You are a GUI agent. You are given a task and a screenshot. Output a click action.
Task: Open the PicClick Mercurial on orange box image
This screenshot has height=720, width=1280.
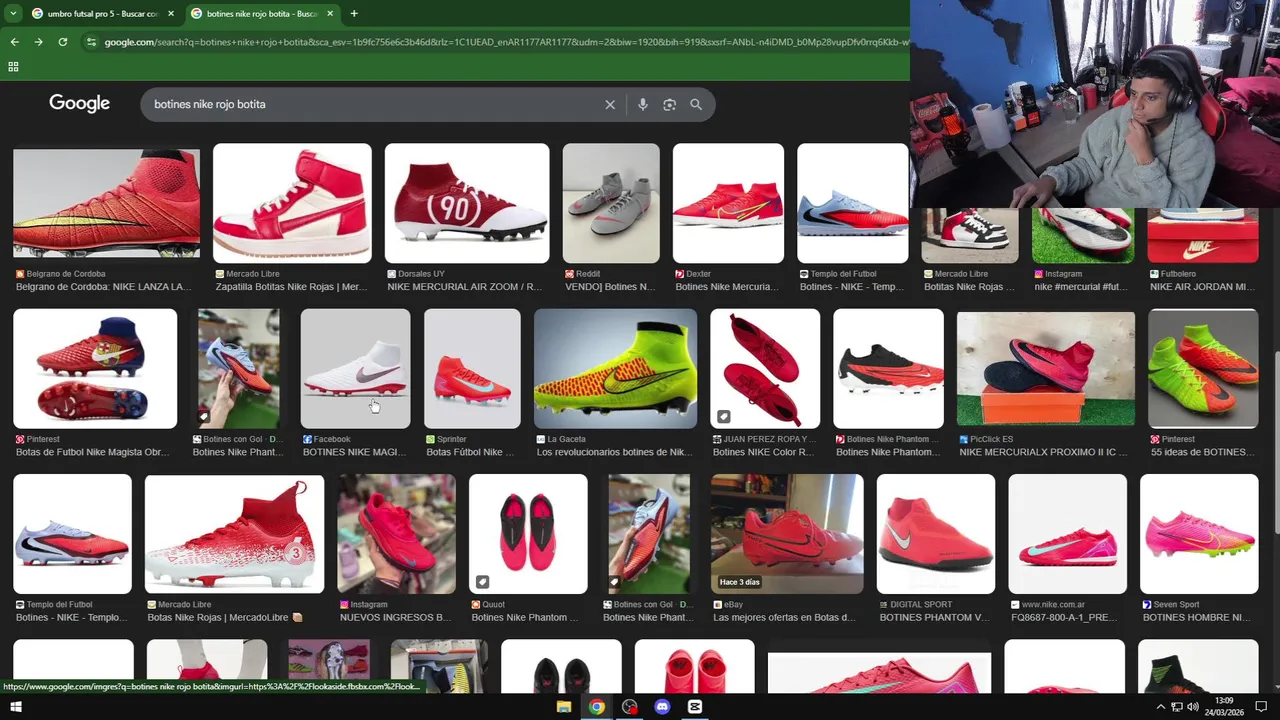point(1046,368)
